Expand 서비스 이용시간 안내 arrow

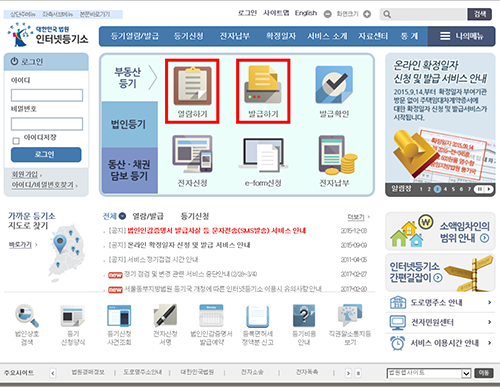489,343
